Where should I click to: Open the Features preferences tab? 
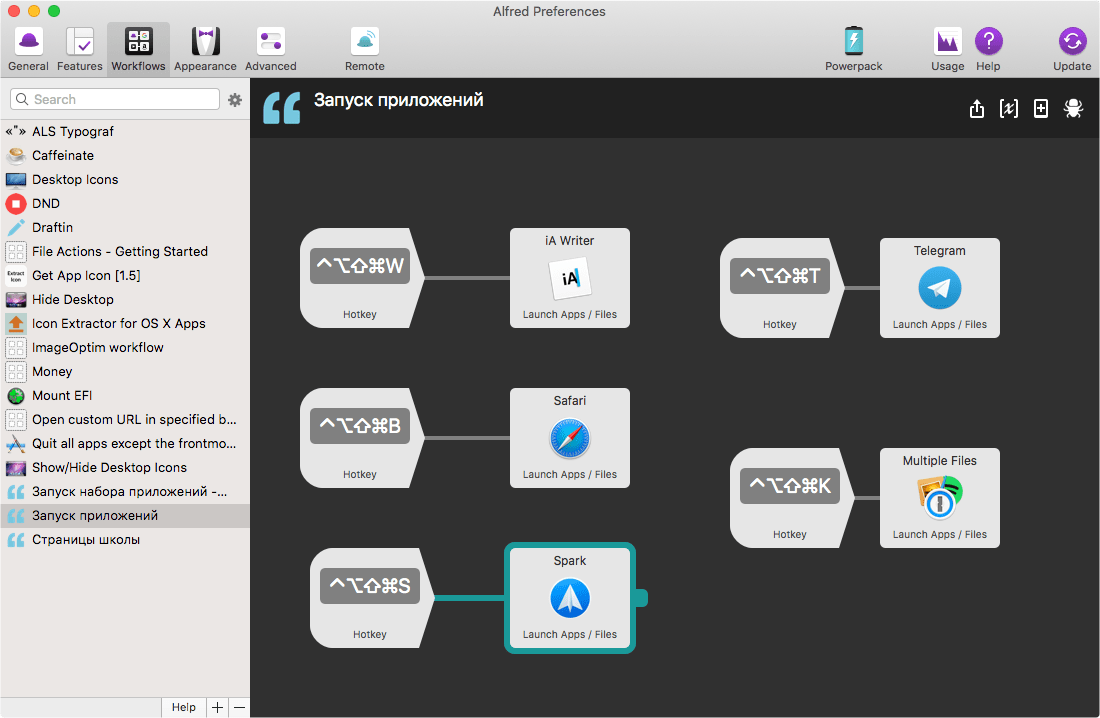(79, 49)
